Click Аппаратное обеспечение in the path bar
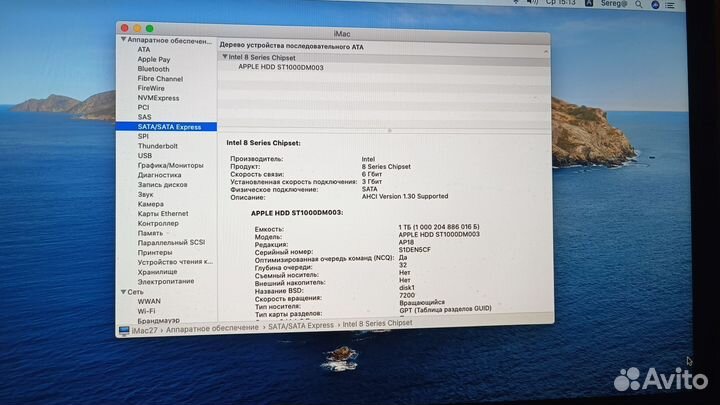The width and height of the screenshot is (720, 405). [212, 328]
